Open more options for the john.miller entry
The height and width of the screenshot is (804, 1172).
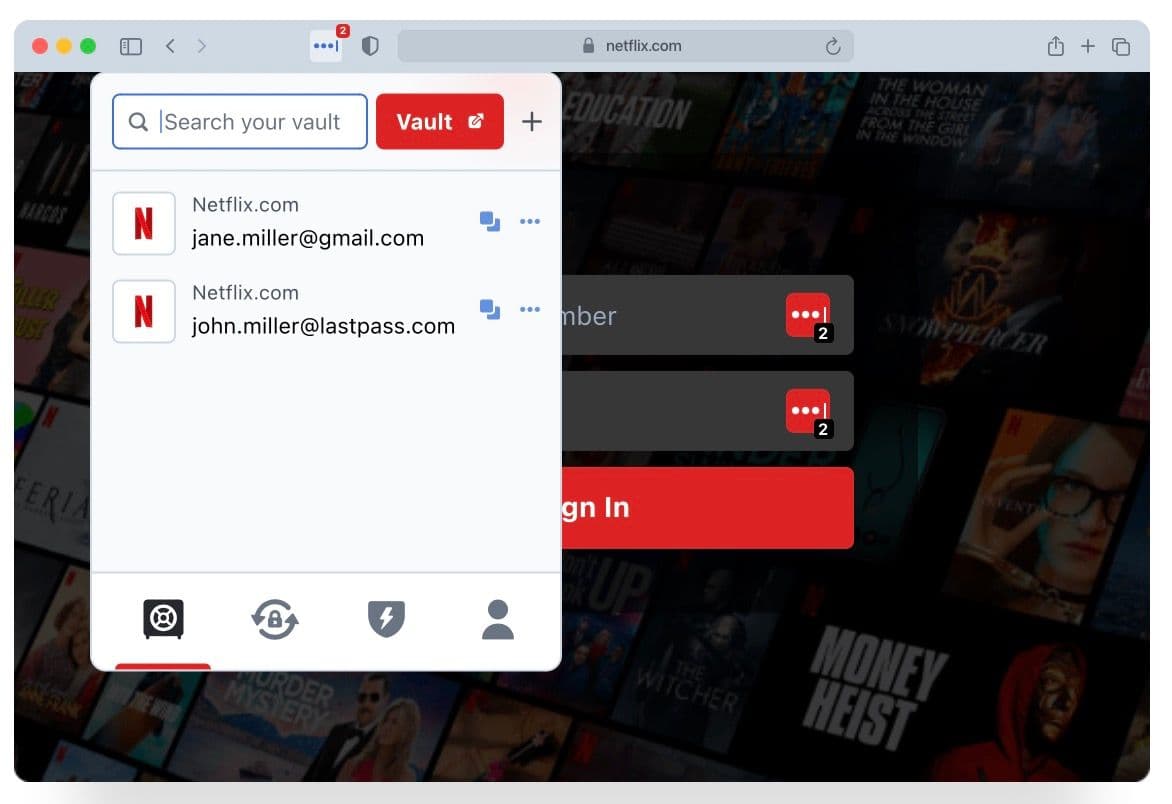point(530,310)
